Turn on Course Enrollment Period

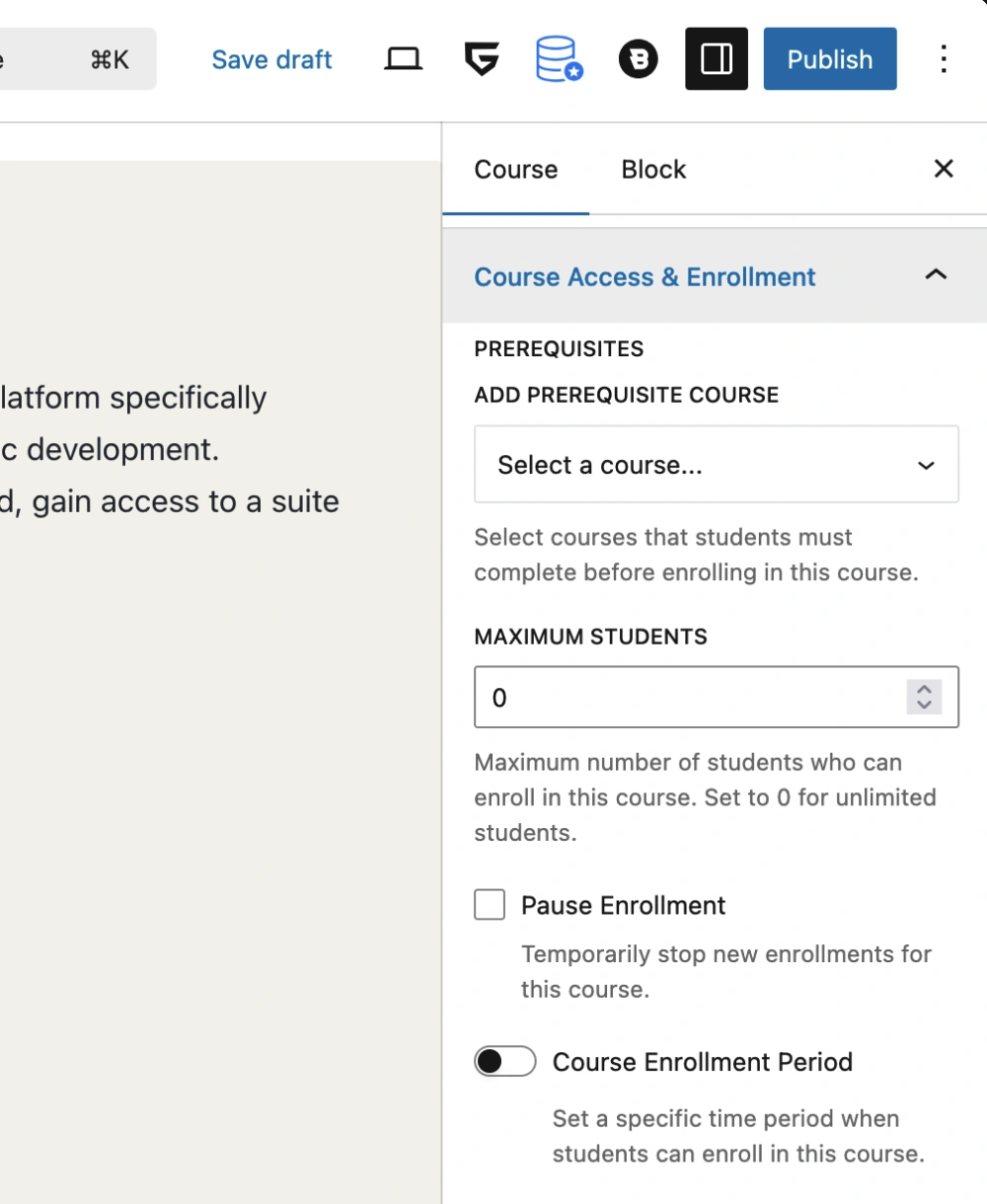click(505, 1062)
